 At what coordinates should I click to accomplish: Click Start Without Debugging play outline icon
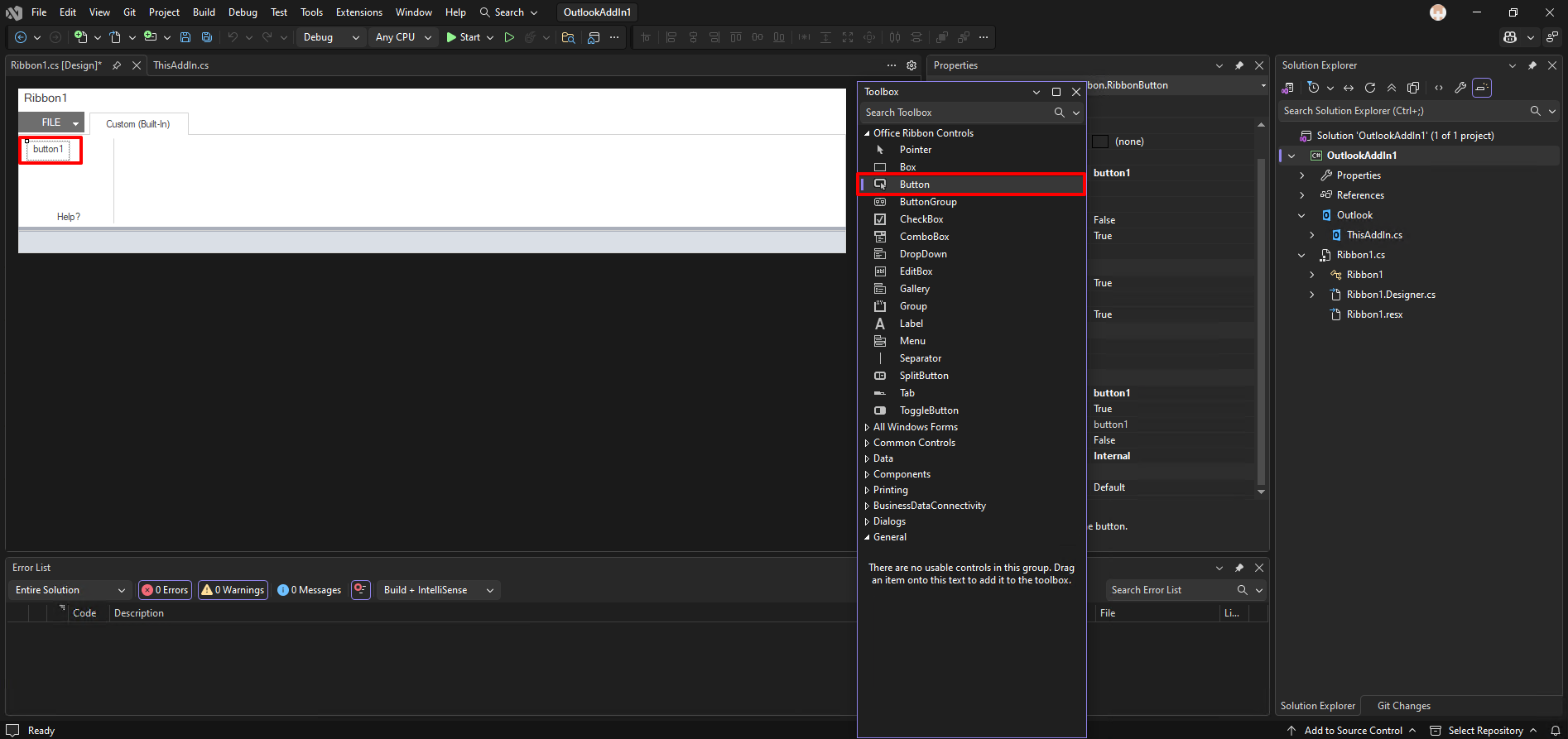pos(509,37)
